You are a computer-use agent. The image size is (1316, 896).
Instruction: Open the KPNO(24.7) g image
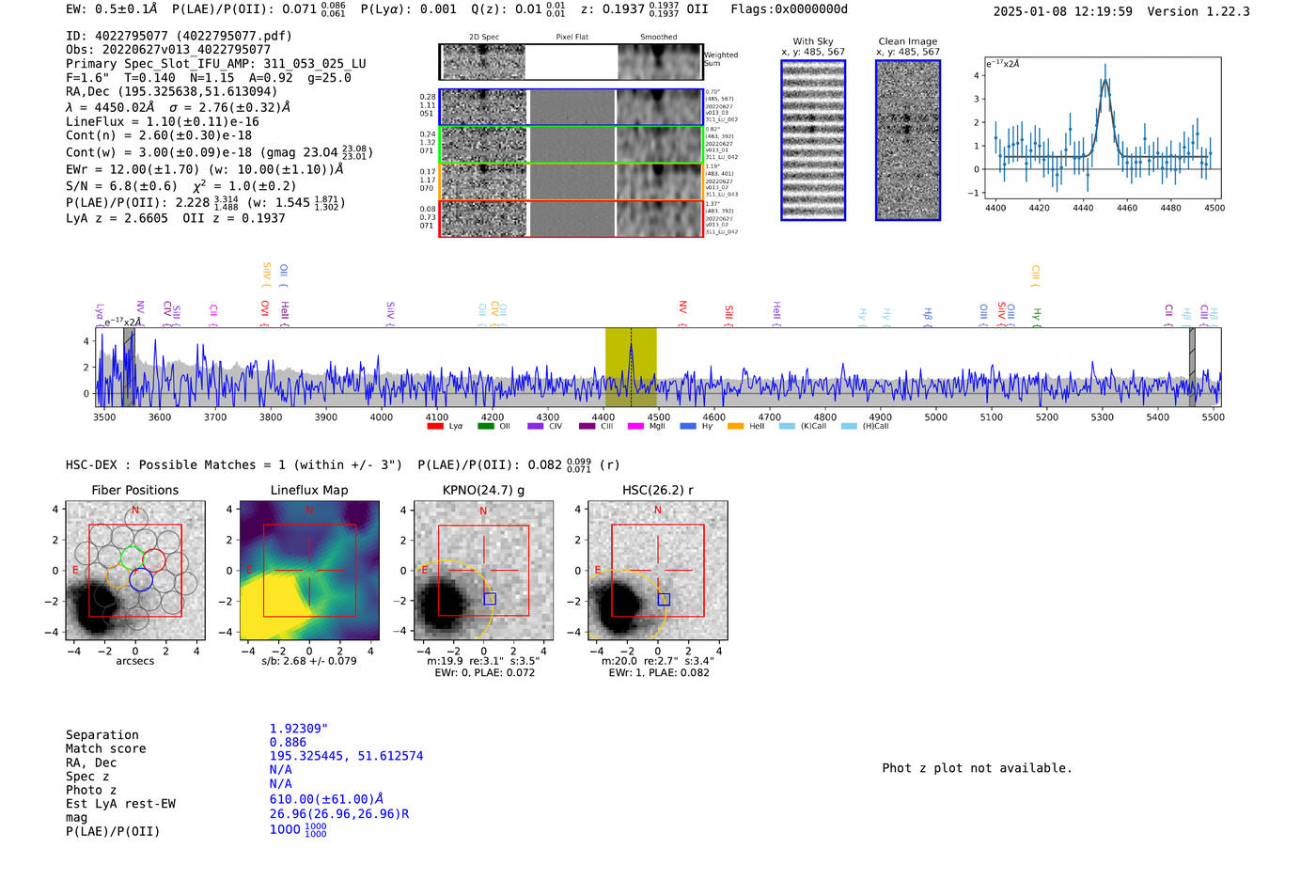pos(483,571)
